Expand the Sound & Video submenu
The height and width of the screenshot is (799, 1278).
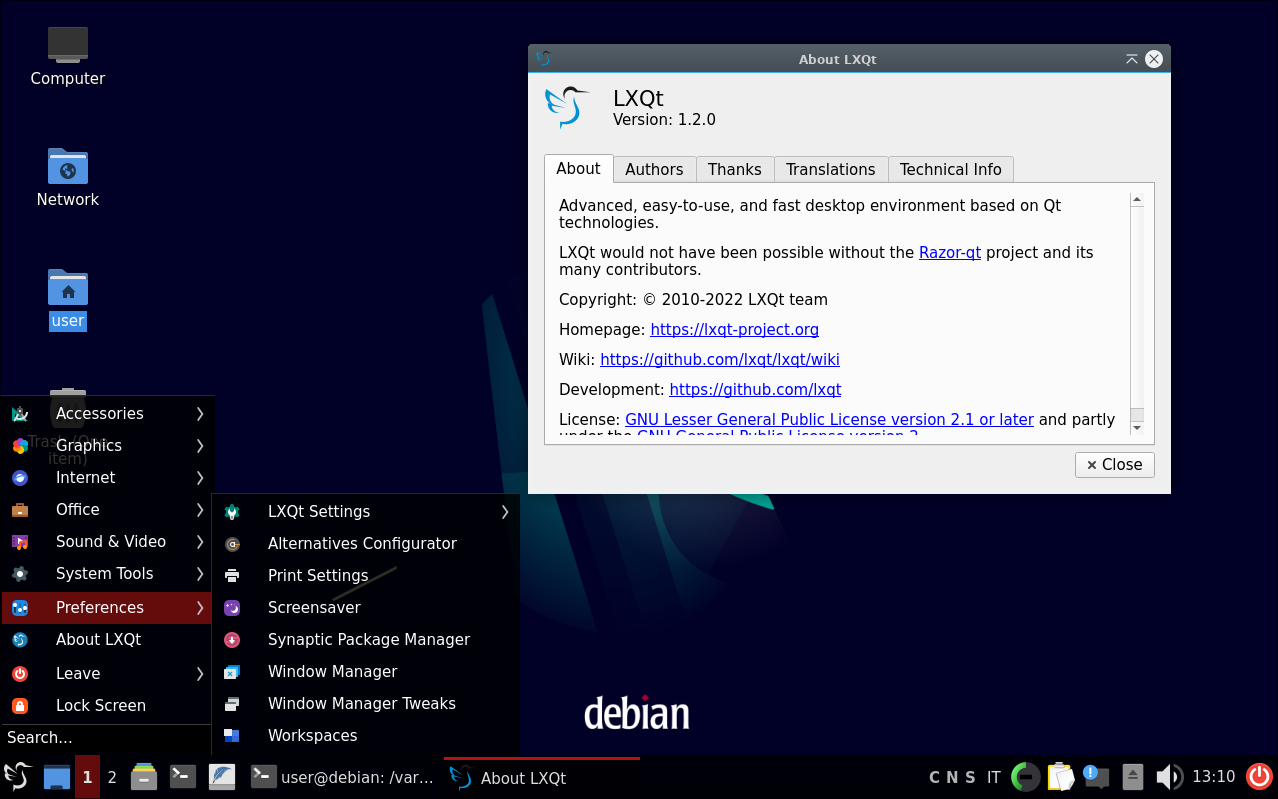pos(107,542)
